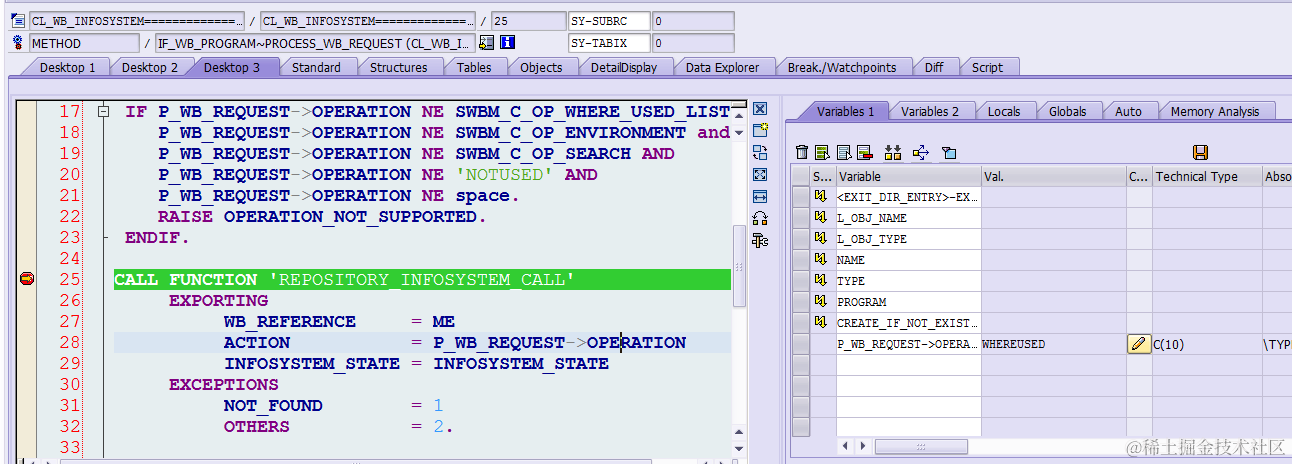Viewport: 1292px width, 464px height.
Task: Click the highlighted CALL FUNCTION line 25
Action: (x=422, y=280)
